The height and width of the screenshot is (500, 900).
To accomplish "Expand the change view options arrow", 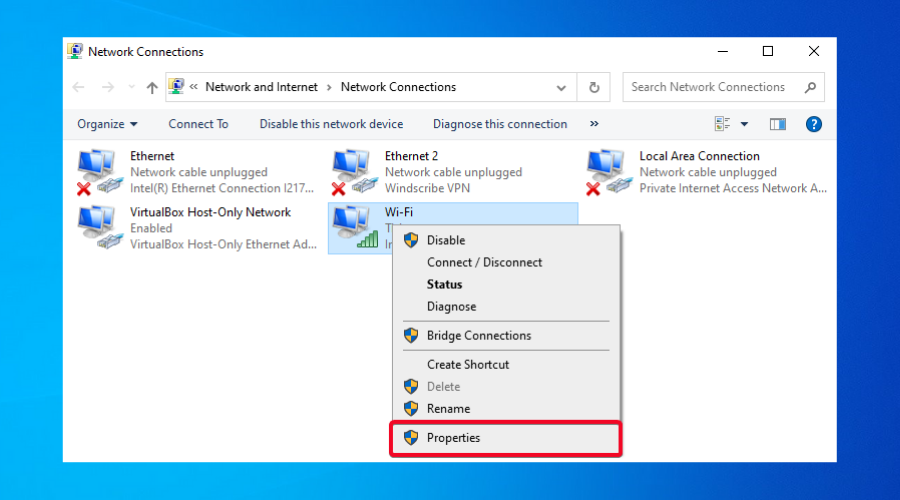I will [744, 124].
